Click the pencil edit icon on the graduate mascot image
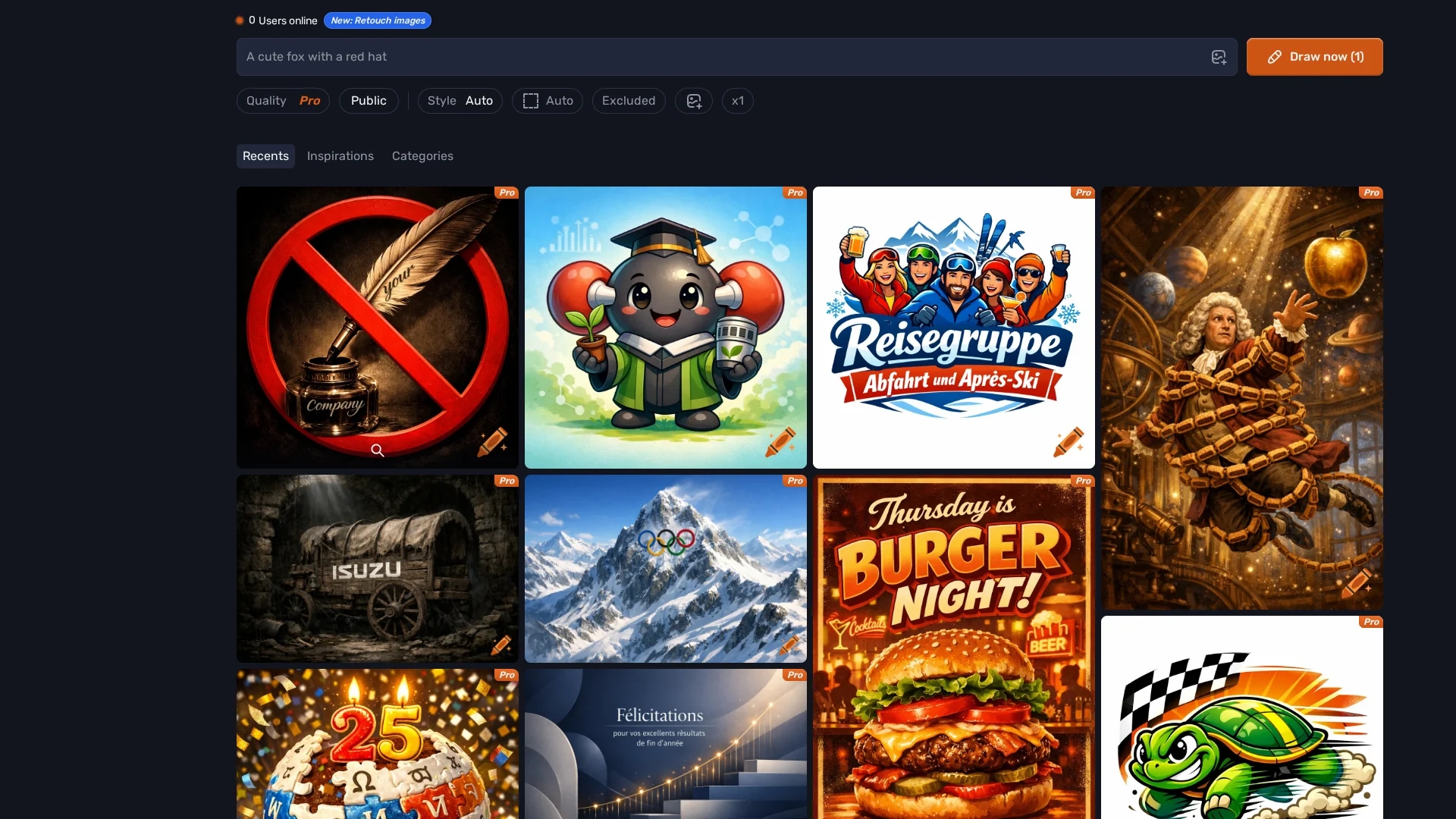 pyautogui.click(x=780, y=442)
